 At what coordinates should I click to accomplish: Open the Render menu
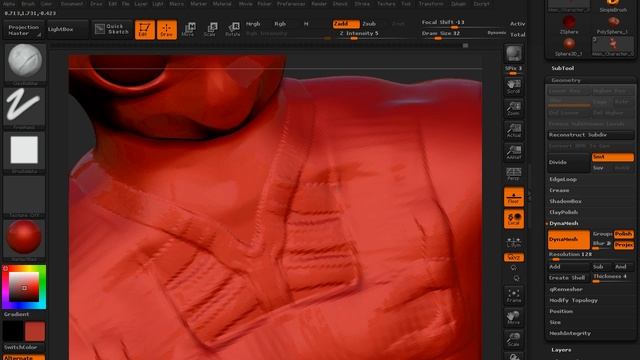(319, 4)
